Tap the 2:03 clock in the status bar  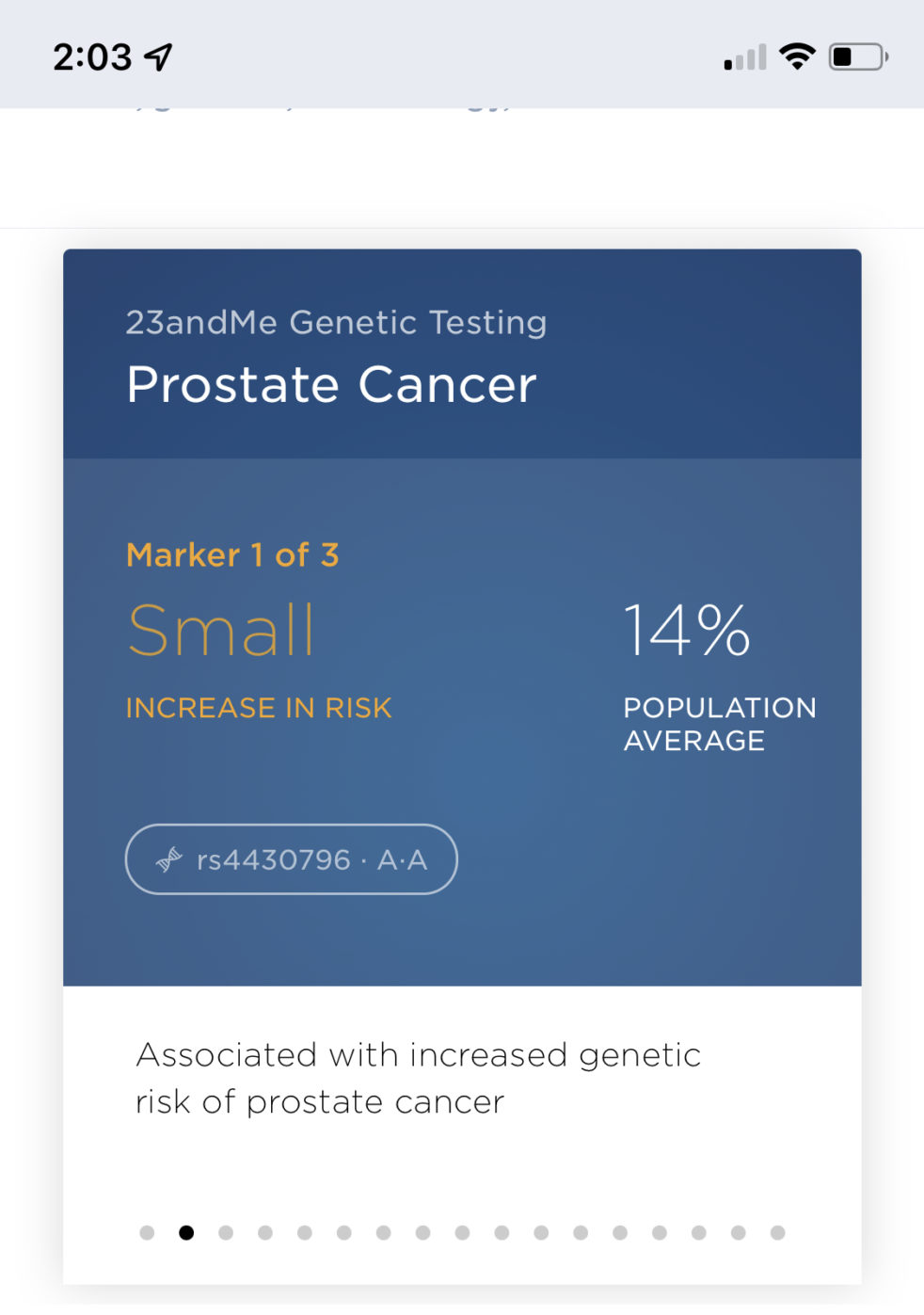point(92,57)
